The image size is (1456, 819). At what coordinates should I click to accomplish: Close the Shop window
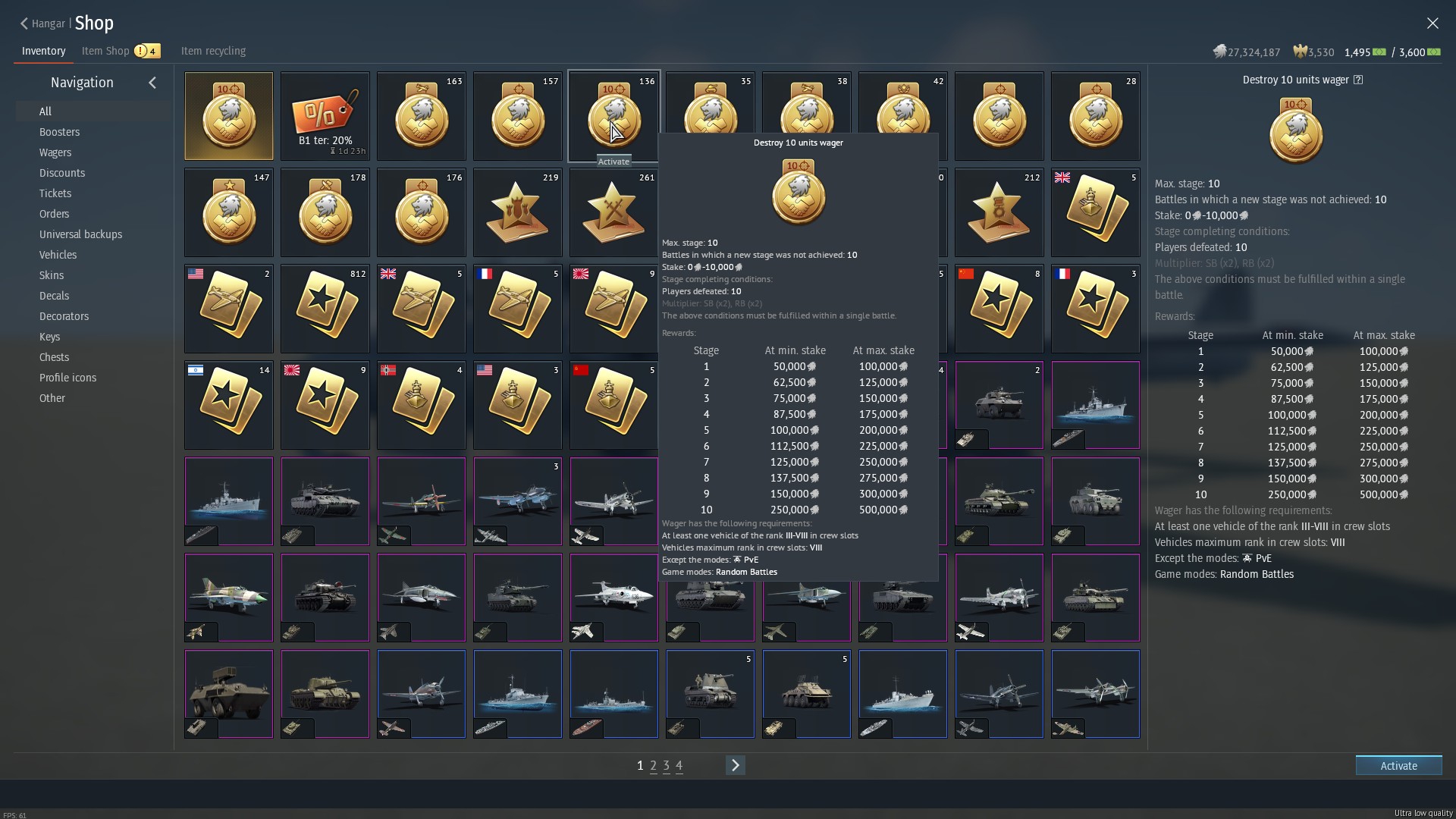coord(1432,24)
